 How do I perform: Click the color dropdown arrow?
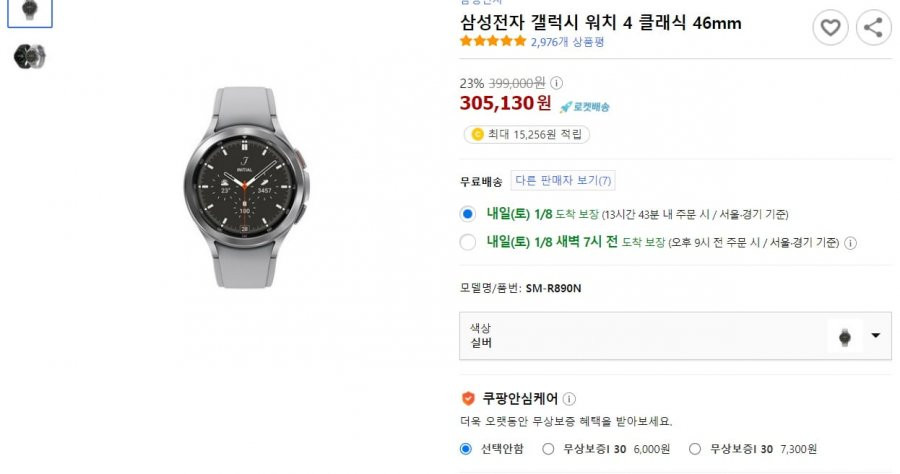[875, 335]
